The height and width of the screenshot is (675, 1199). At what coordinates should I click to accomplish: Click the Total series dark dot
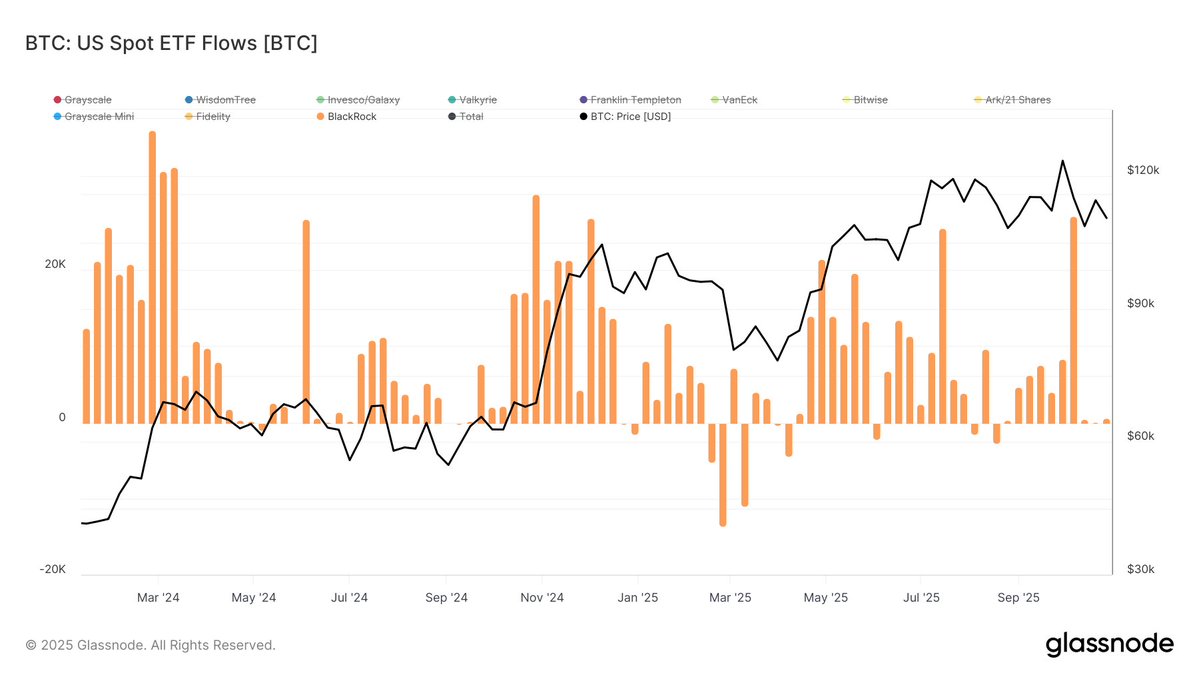(x=452, y=117)
